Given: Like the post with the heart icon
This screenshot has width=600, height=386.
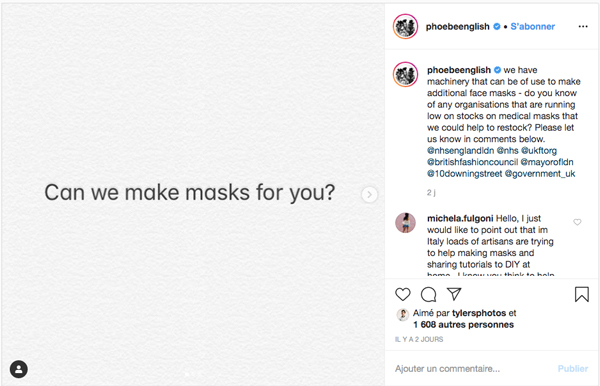Looking at the screenshot, I should coord(403,295).
